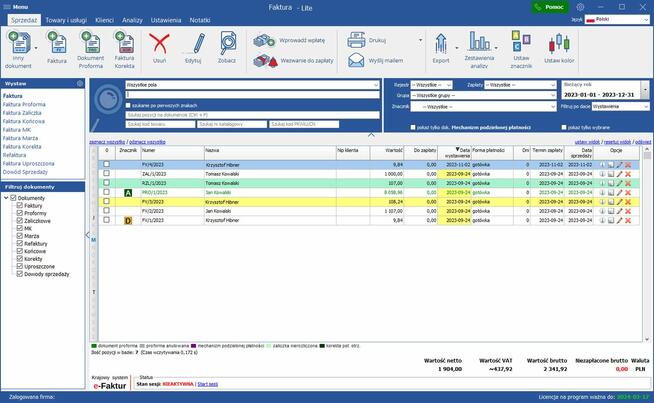Open the Analizy tab
654x403 pixels.
pyautogui.click(x=132, y=19)
